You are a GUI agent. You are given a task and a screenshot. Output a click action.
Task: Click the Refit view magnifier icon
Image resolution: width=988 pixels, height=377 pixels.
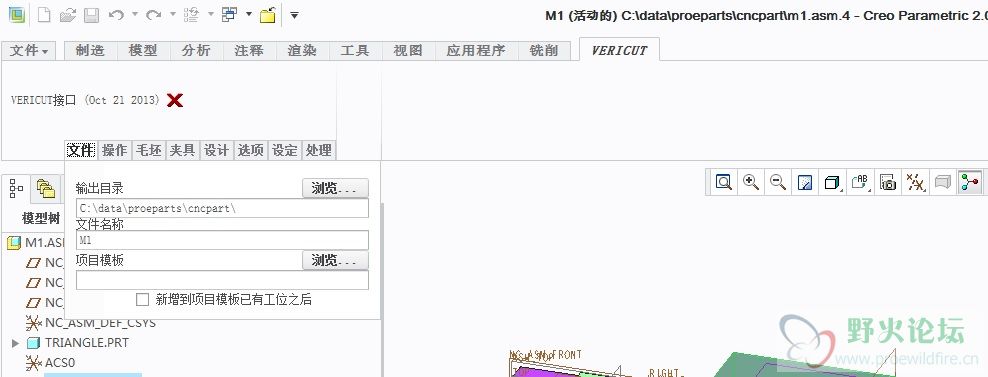(724, 183)
